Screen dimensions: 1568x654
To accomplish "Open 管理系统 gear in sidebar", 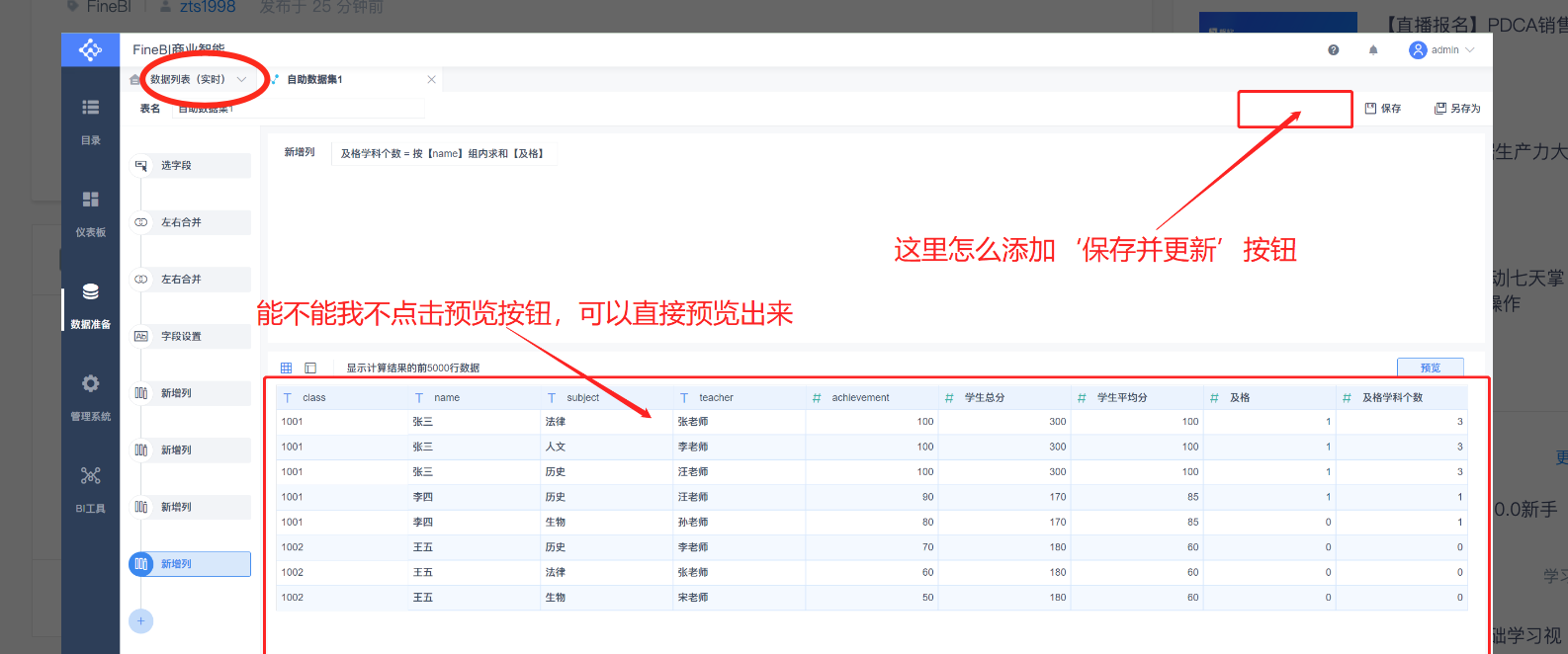I will [90, 383].
